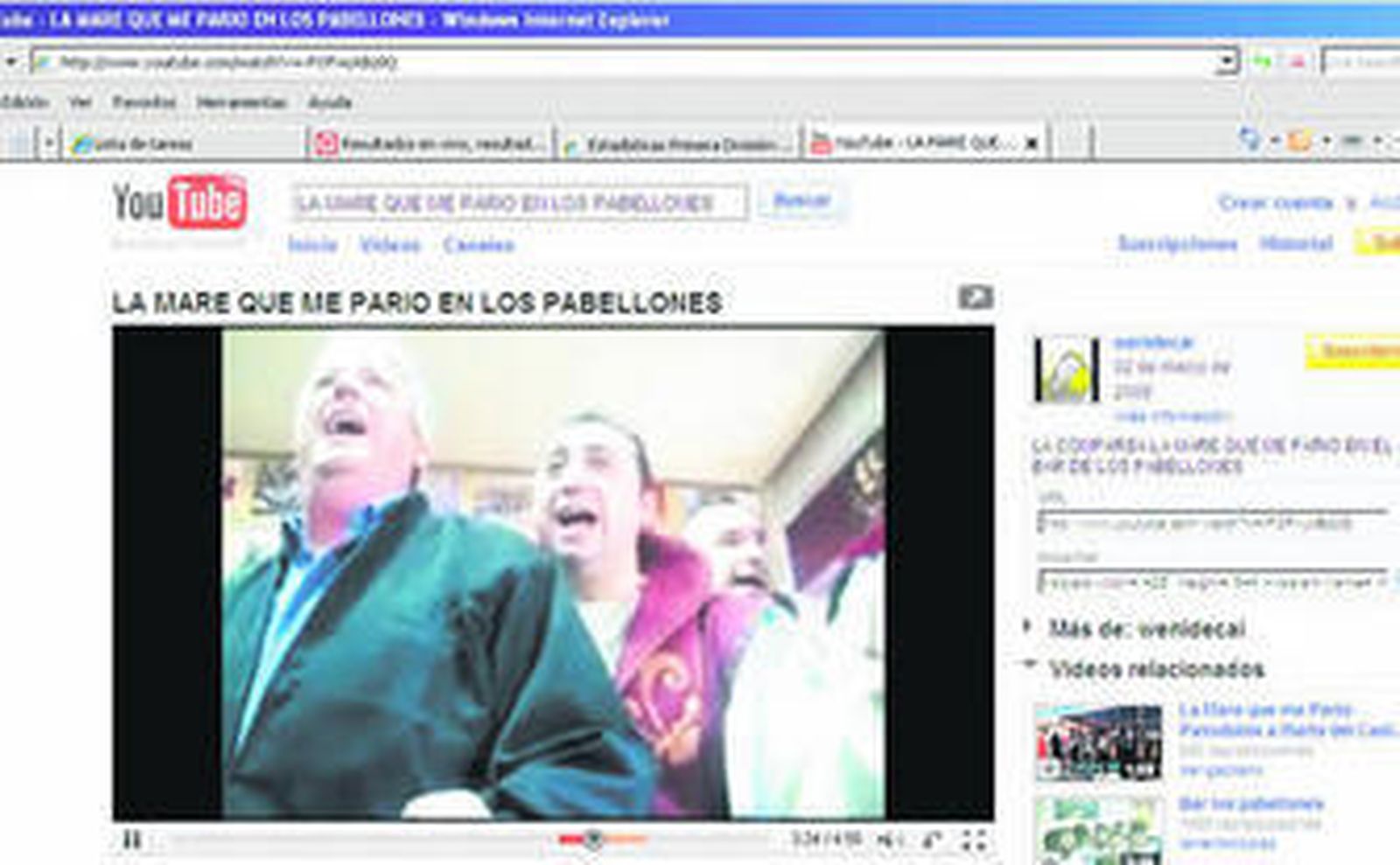Image resolution: width=1400 pixels, height=865 pixels.
Task: Click the yellow Suscribirse button
Action: [1356, 350]
